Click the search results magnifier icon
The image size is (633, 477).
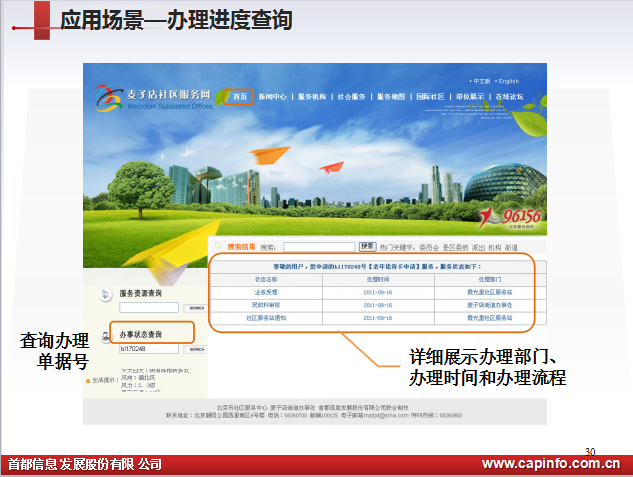pyautogui.click(x=219, y=245)
